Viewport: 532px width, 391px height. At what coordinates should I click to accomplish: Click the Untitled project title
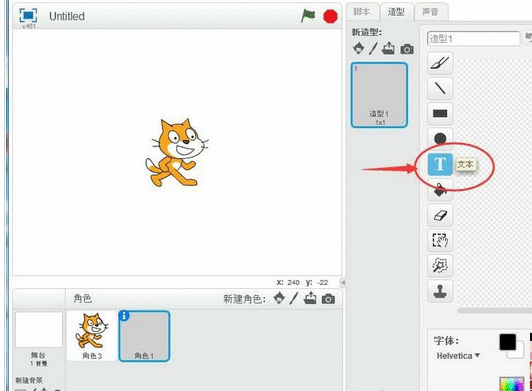67,16
